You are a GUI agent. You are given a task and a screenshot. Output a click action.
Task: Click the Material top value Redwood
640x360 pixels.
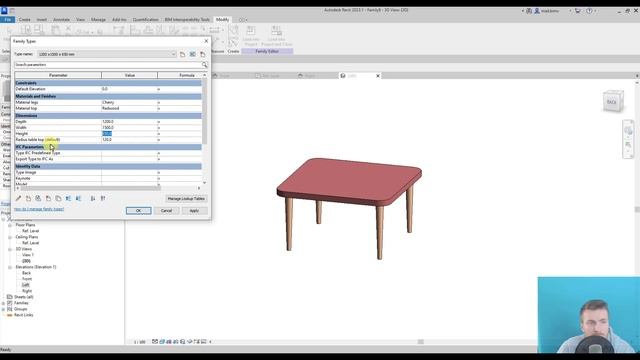coord(129,109)
